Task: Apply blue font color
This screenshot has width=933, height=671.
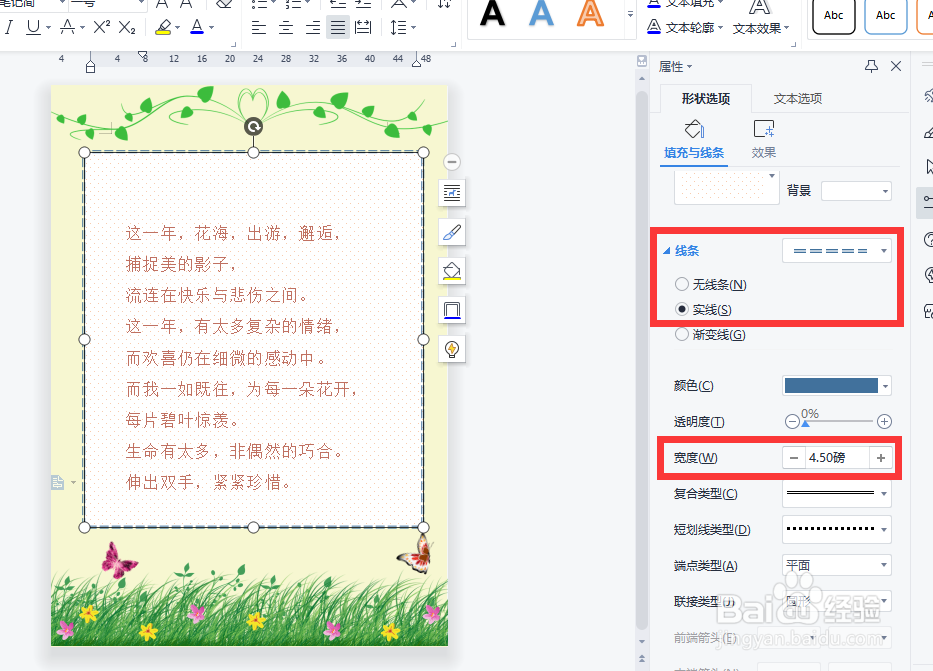Action: coord(197,27)
